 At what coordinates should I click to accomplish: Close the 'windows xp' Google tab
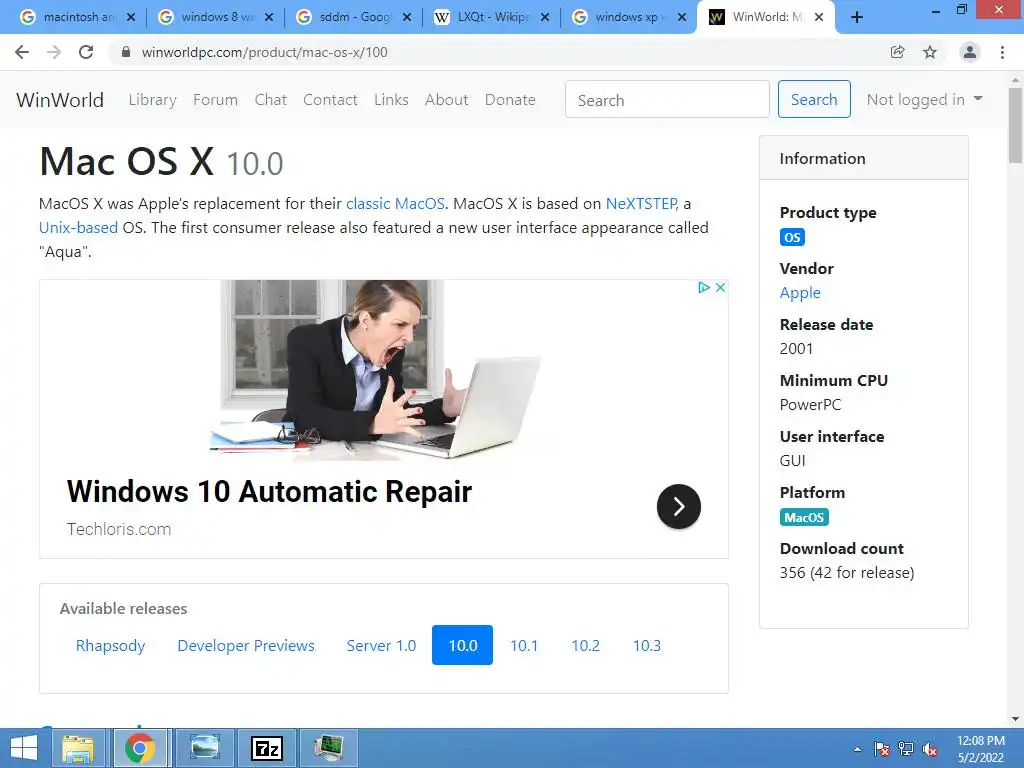(682, 18)
